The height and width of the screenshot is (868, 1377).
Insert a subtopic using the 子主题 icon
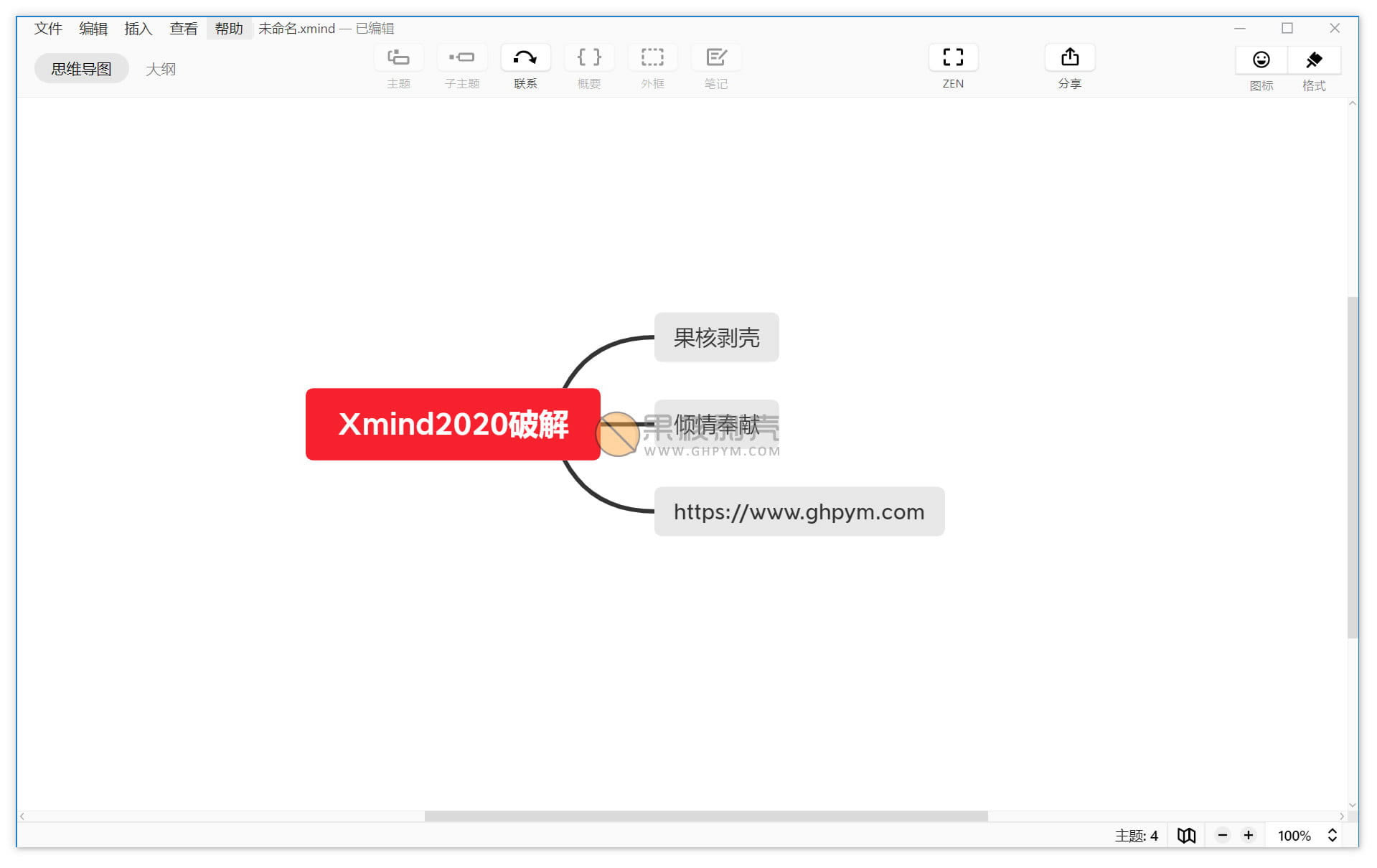coord(461,57)
